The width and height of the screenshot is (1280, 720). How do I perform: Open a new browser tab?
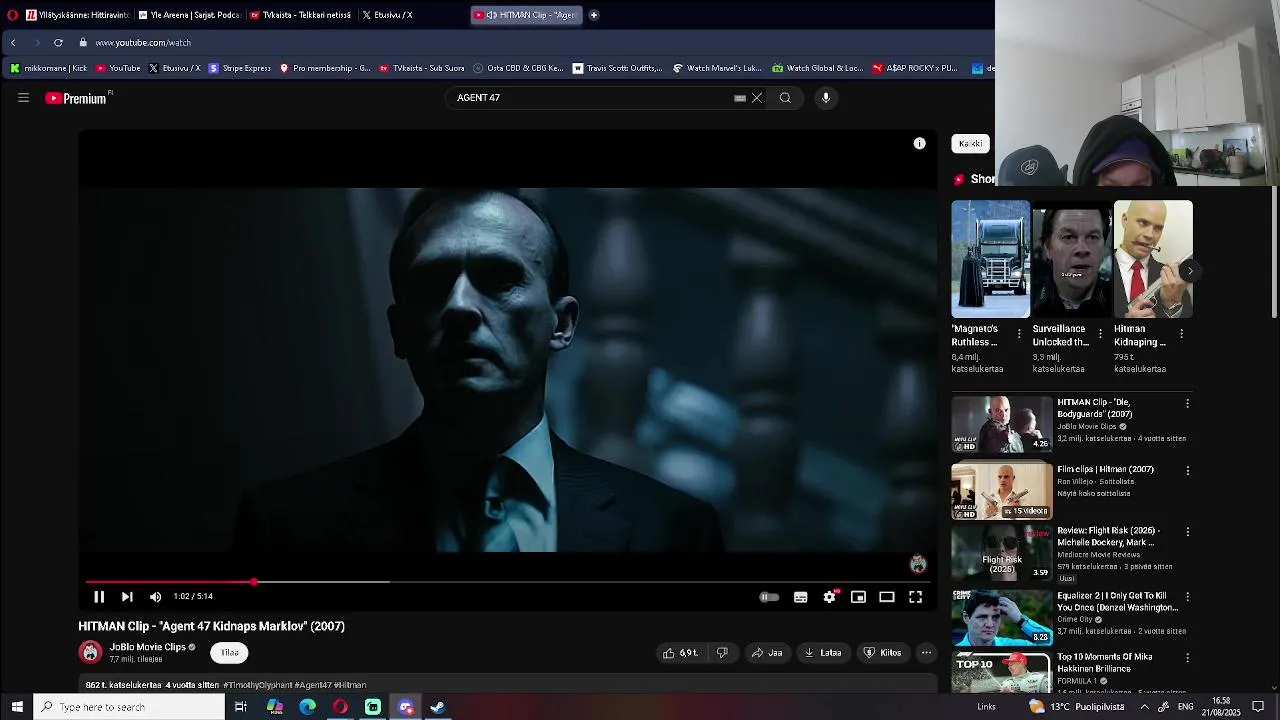[594, 15]
